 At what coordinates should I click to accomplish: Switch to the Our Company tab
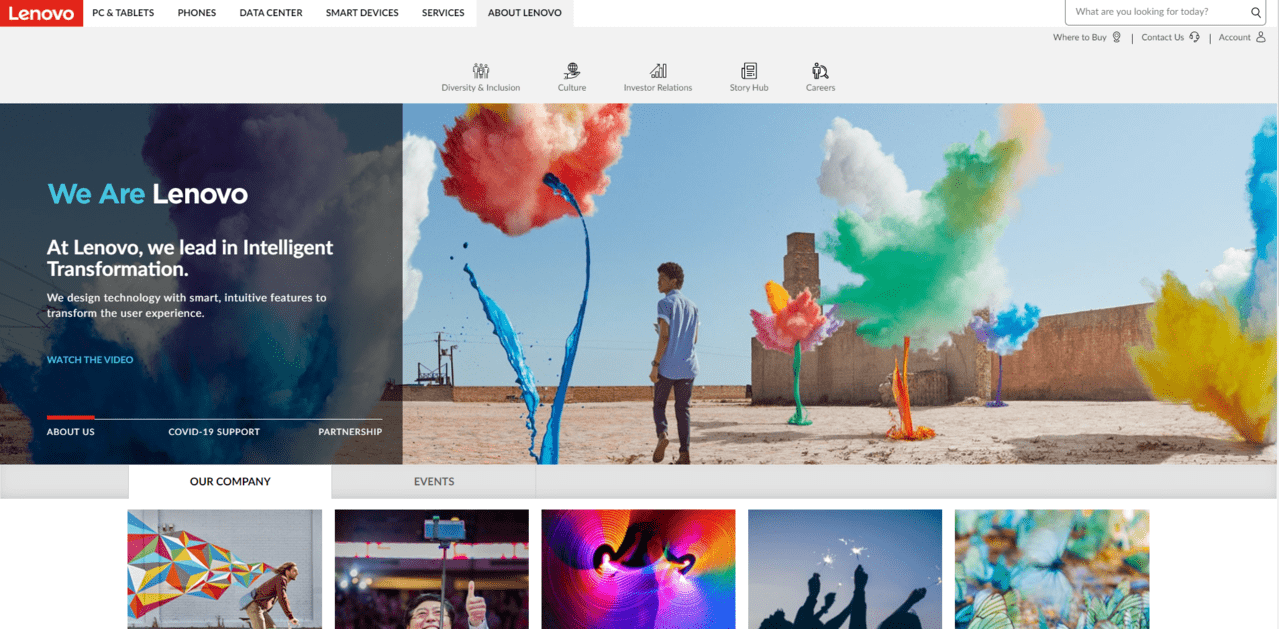[230, 481]
